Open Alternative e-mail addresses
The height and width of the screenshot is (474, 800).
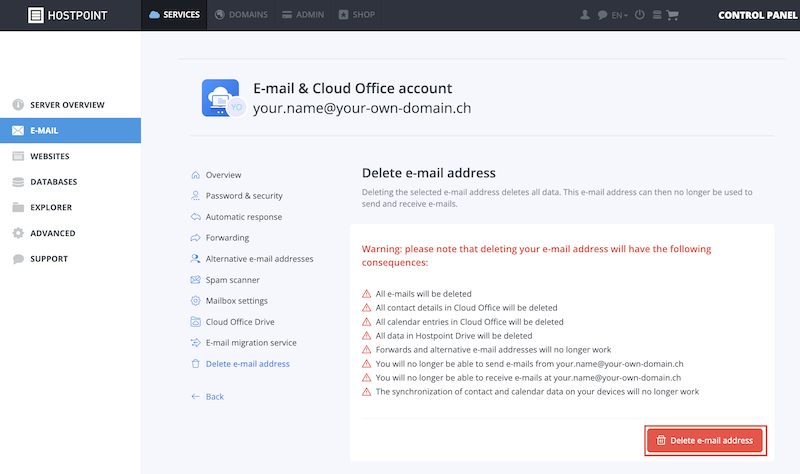click(x=252, y=259)
